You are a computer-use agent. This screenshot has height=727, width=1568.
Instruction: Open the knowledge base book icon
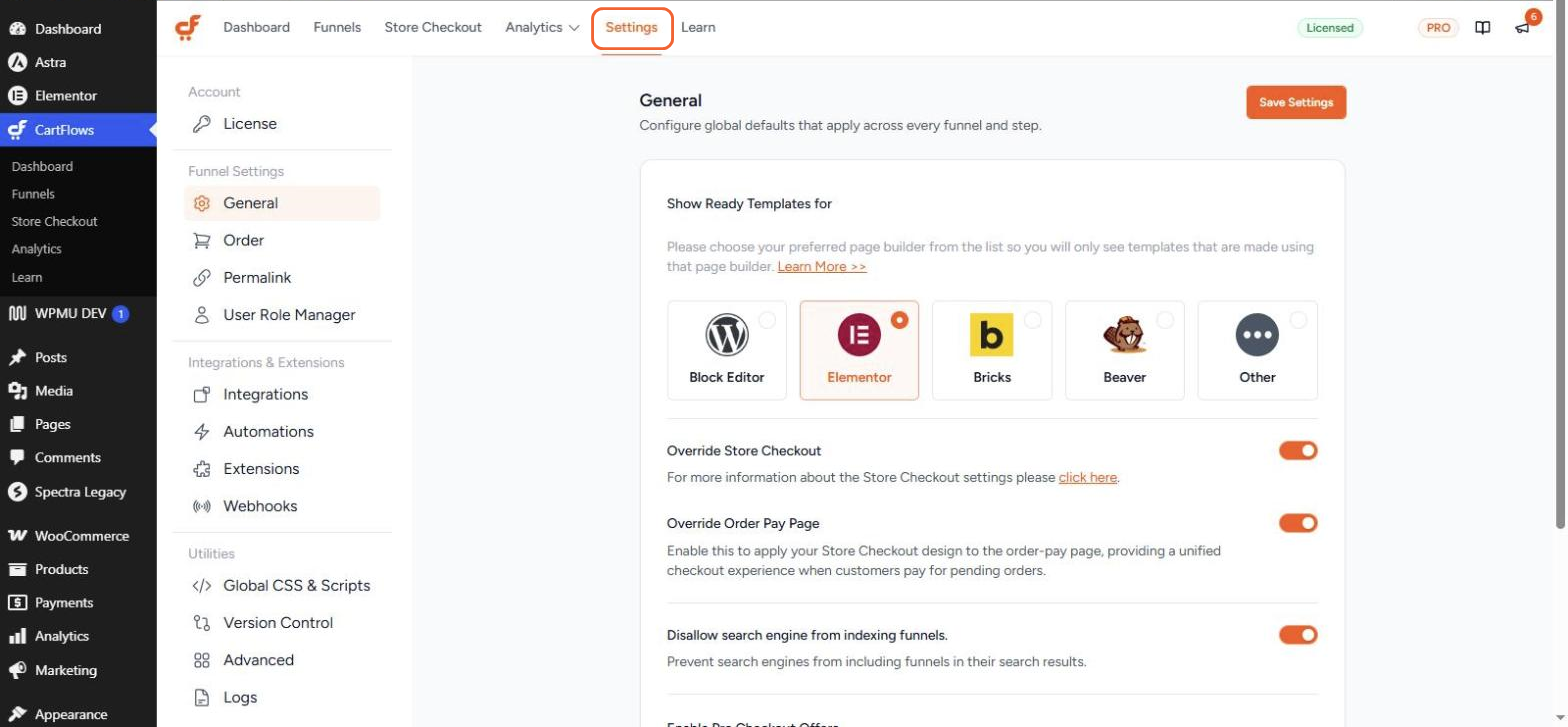1483,28
